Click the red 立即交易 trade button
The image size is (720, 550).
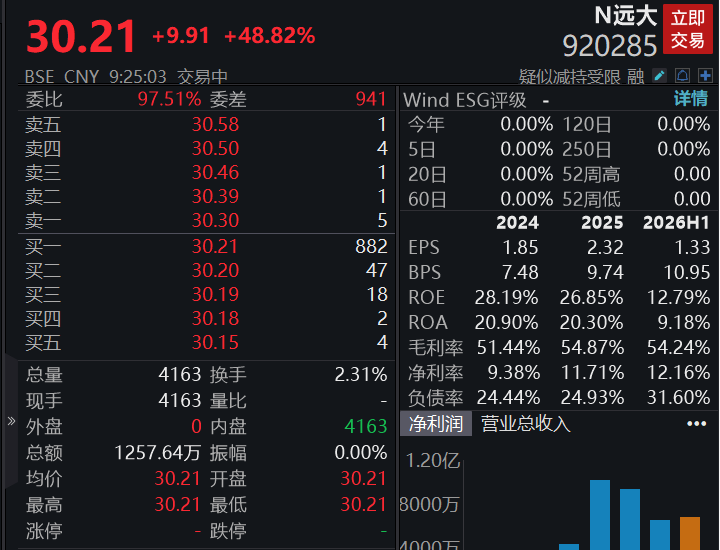(687, 29)
